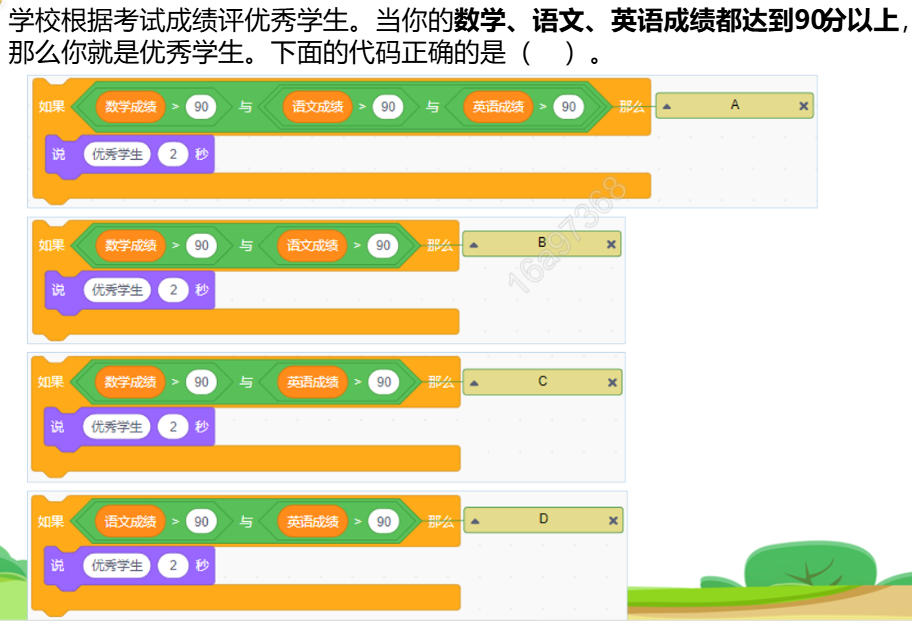Click the 如果 label of option C block
The width and height of the screenshot is (912, 624).
pos(51,382)
